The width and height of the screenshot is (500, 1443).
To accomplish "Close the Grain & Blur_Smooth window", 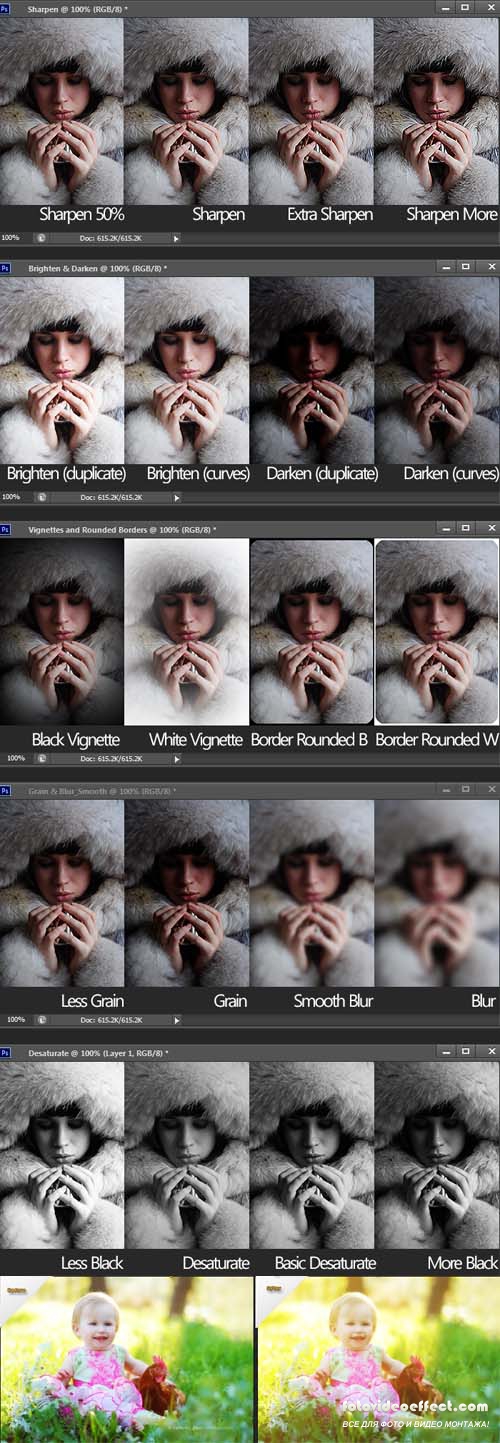I will [490, 791].
